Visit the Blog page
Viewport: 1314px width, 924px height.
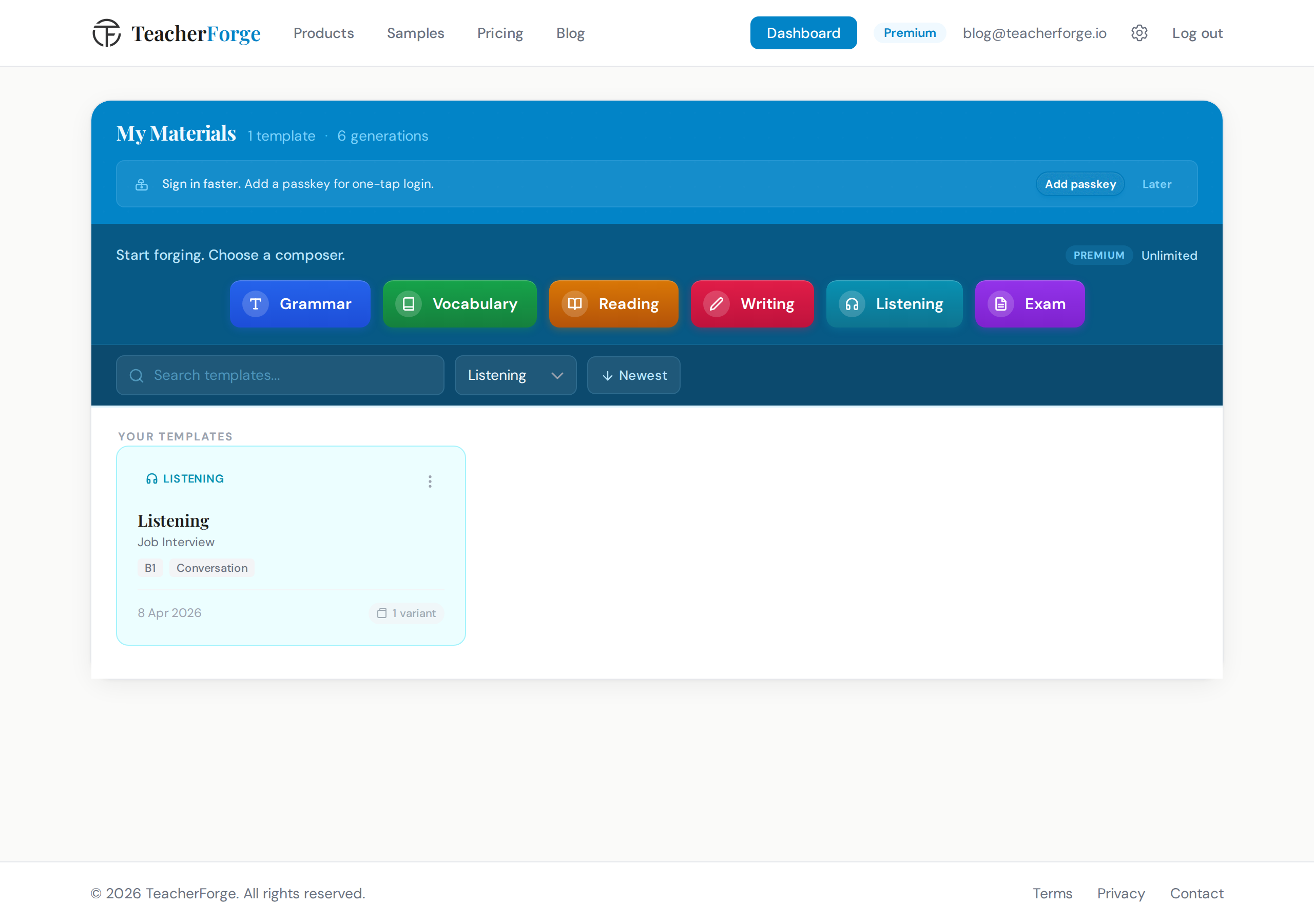[570, 33]
